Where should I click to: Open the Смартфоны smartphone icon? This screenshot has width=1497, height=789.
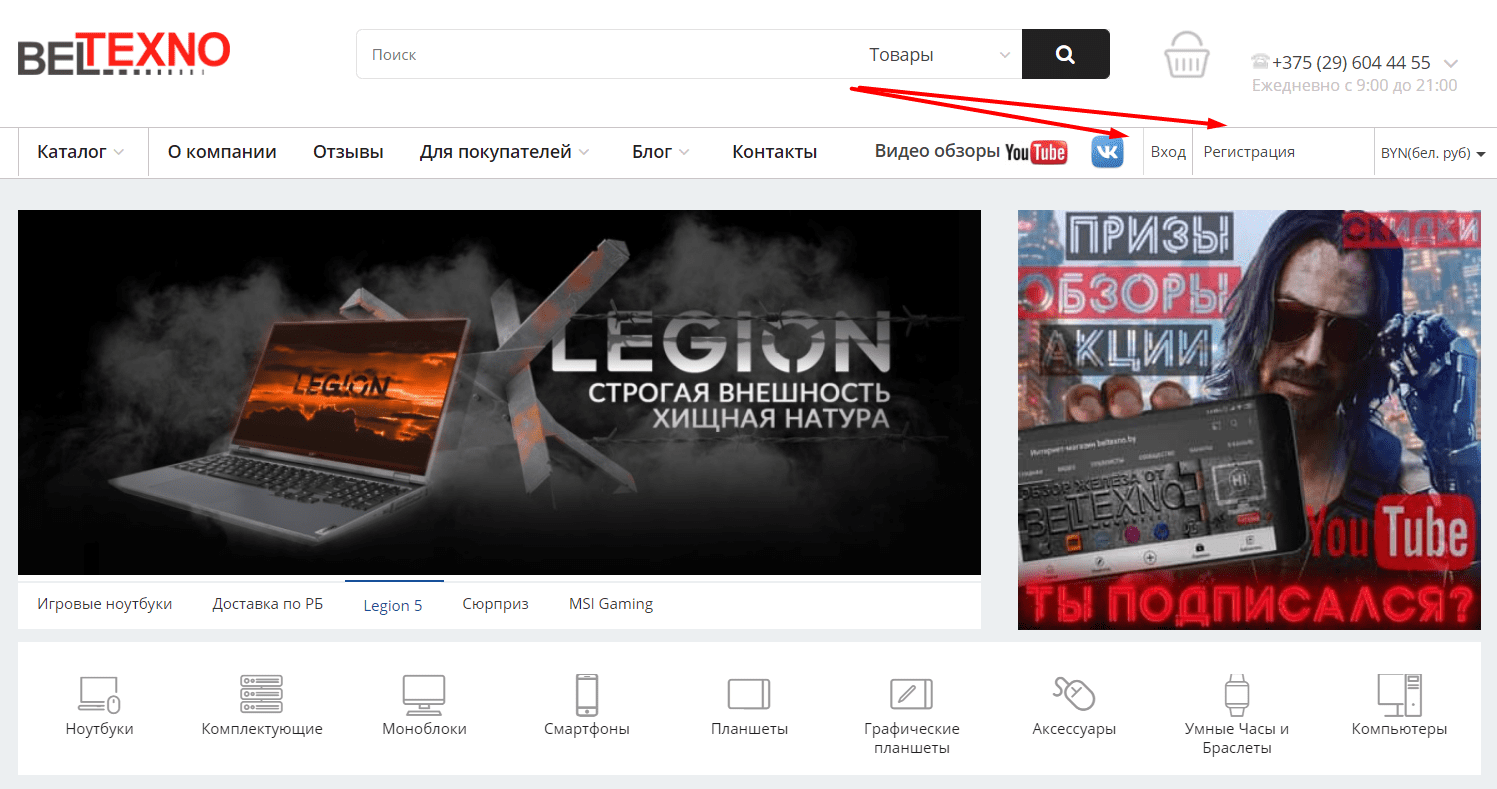coord(587,694)
